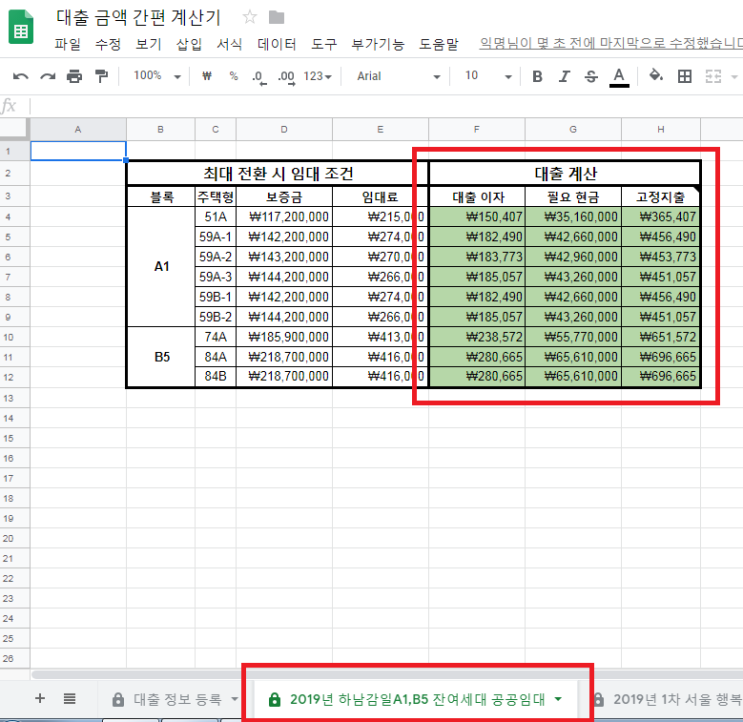Image resolution: width=743 pixels, height=722 pixels.
Task: Open the 서식 menu
Action: 229,44
